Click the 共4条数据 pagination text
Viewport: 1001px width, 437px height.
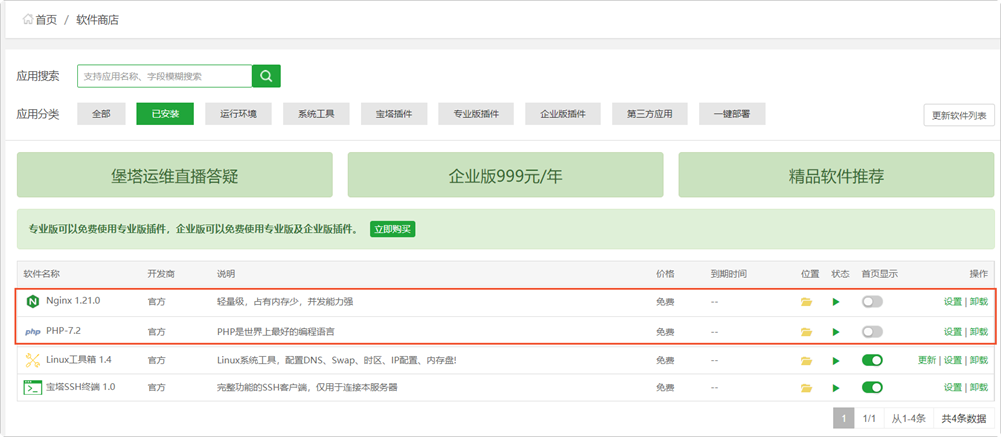click(x=964, y=418)
